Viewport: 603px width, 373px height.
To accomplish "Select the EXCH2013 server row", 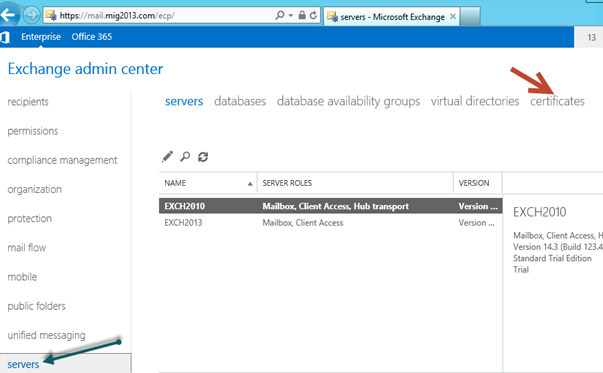I will [x=331, y=223].
